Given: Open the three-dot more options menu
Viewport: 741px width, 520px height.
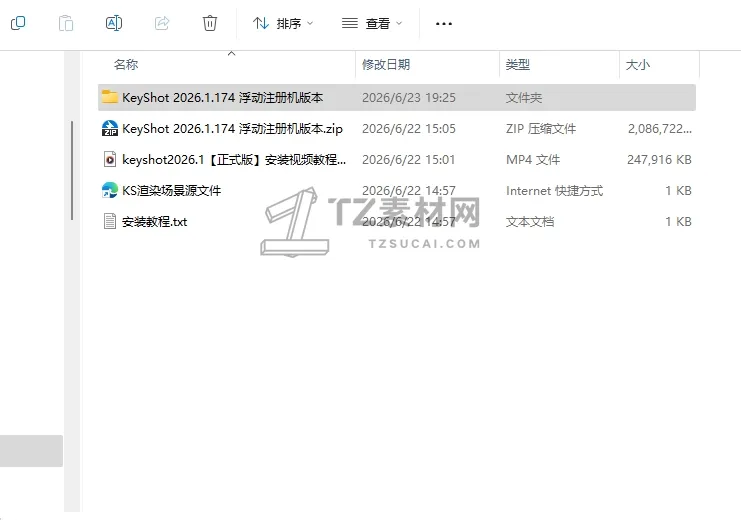Looking at the screenshot, I should tap(444, 23).
